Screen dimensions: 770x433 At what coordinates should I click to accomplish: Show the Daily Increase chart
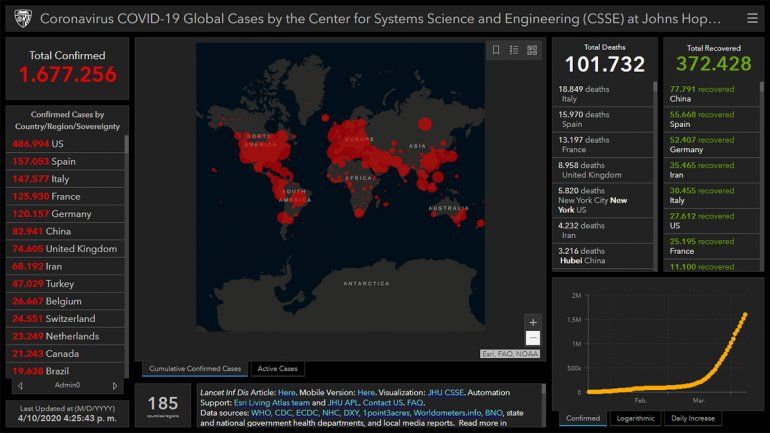pyautogui.click(x=694, y=418)
